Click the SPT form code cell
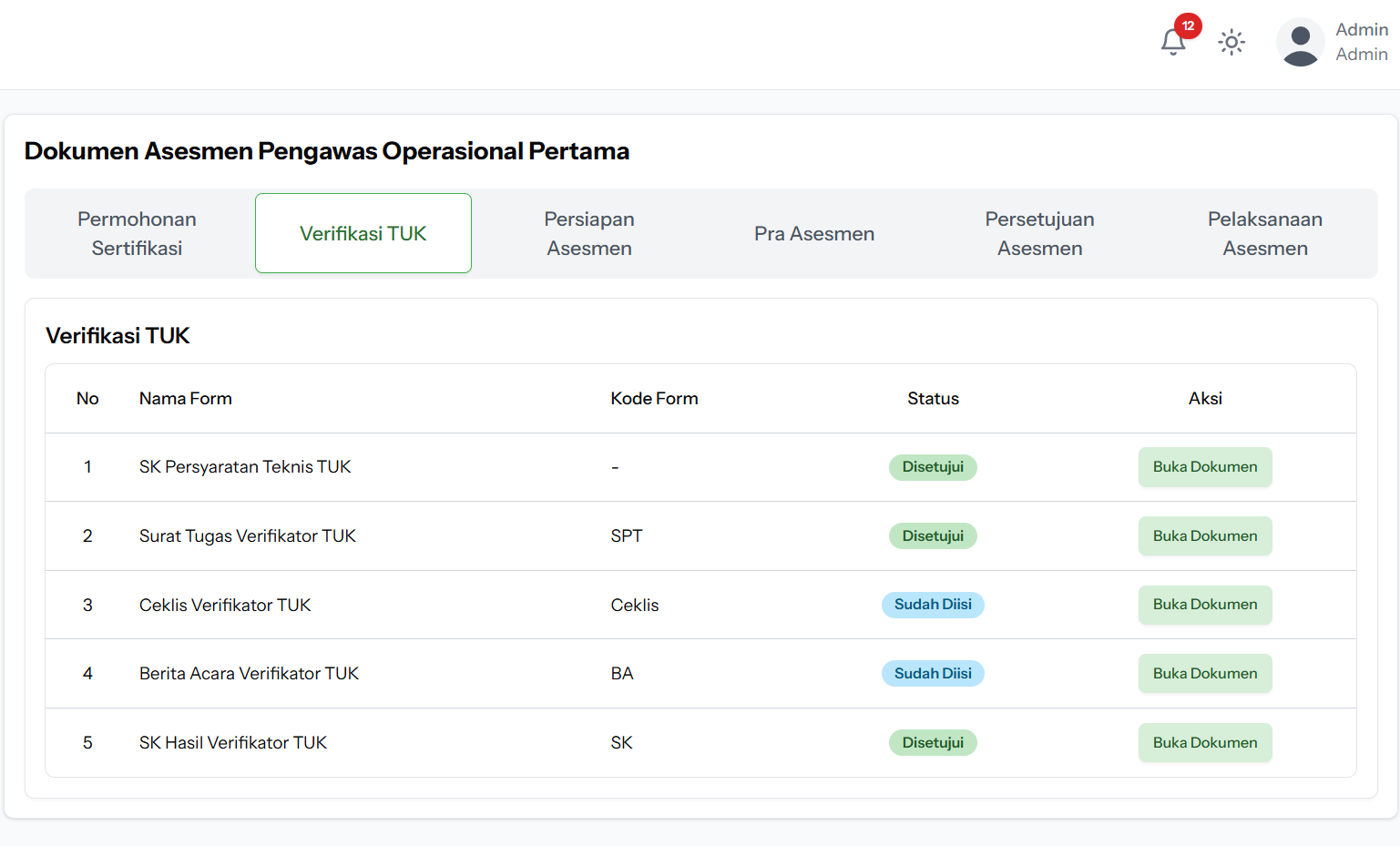Screen dimensions: 1400x846 pos(627,536)
